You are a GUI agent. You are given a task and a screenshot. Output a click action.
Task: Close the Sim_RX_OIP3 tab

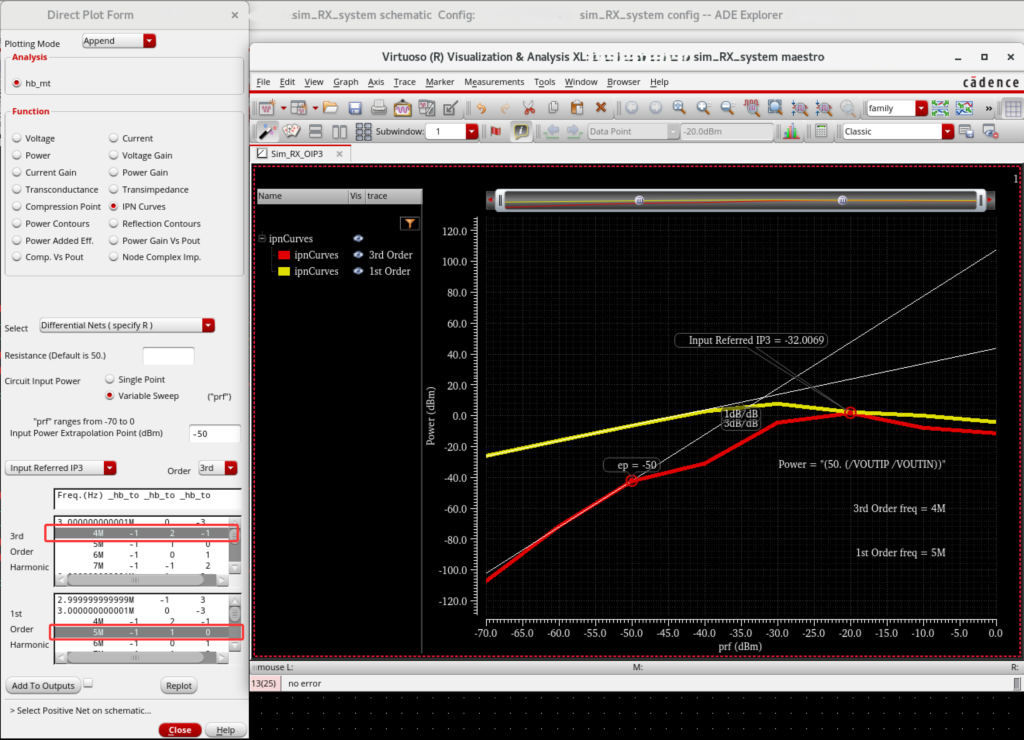[x=340, y=153]
